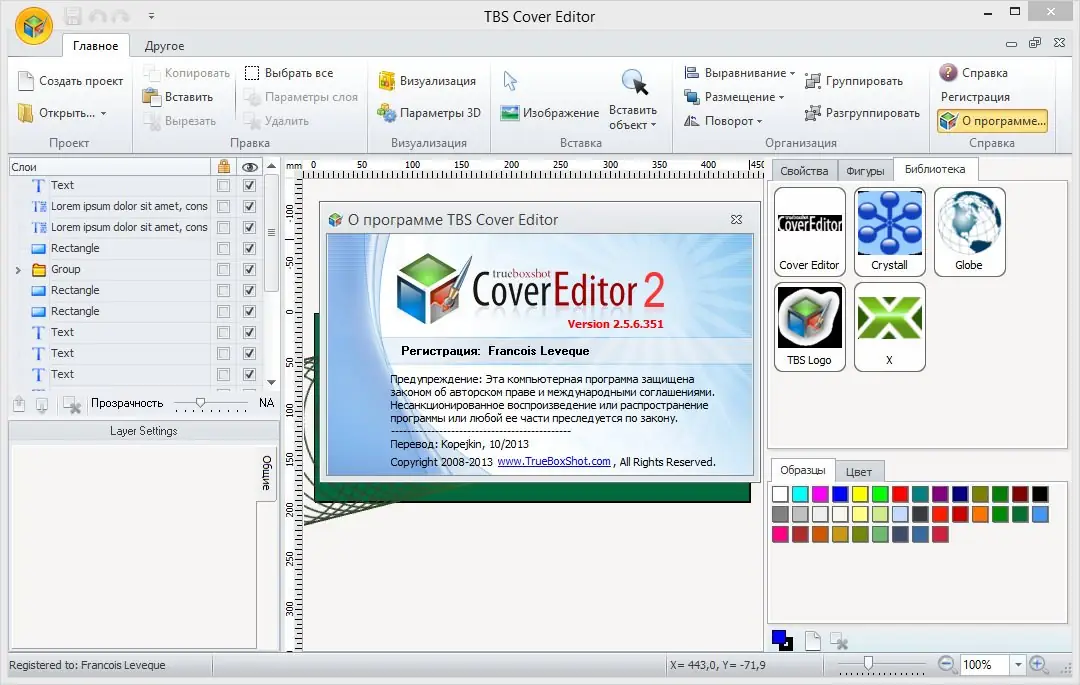Click the eye visibility column header icon

249,167
